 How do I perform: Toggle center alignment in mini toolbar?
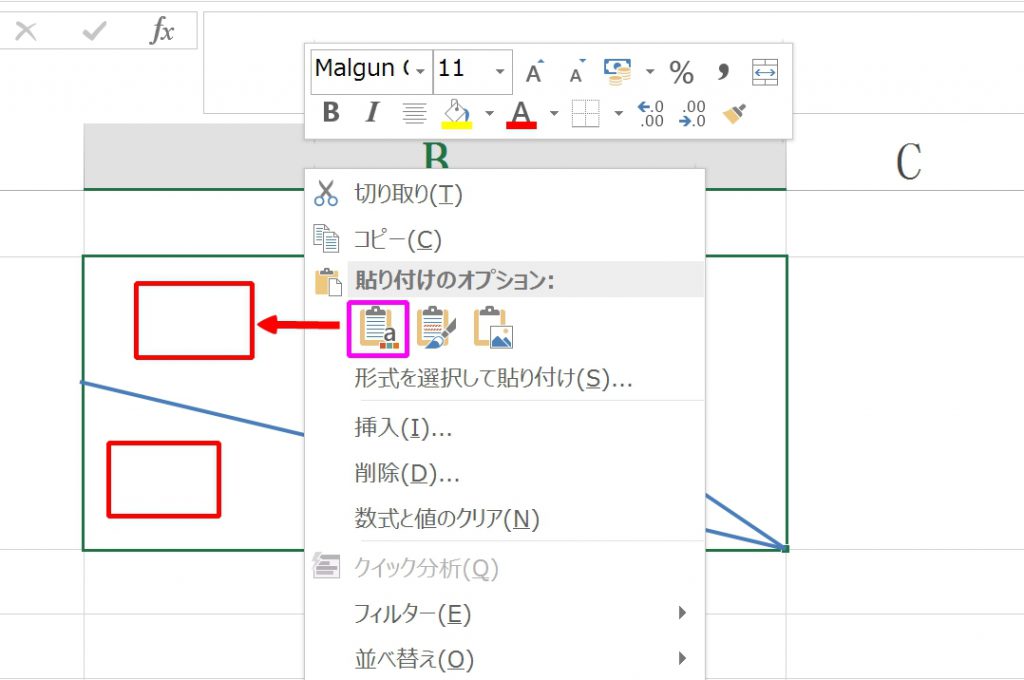414,113
